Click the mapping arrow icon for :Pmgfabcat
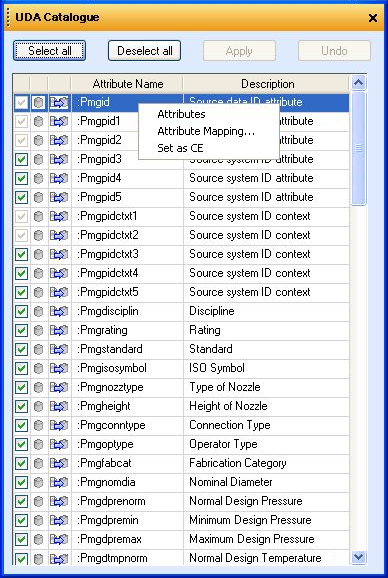 [59, 463]
